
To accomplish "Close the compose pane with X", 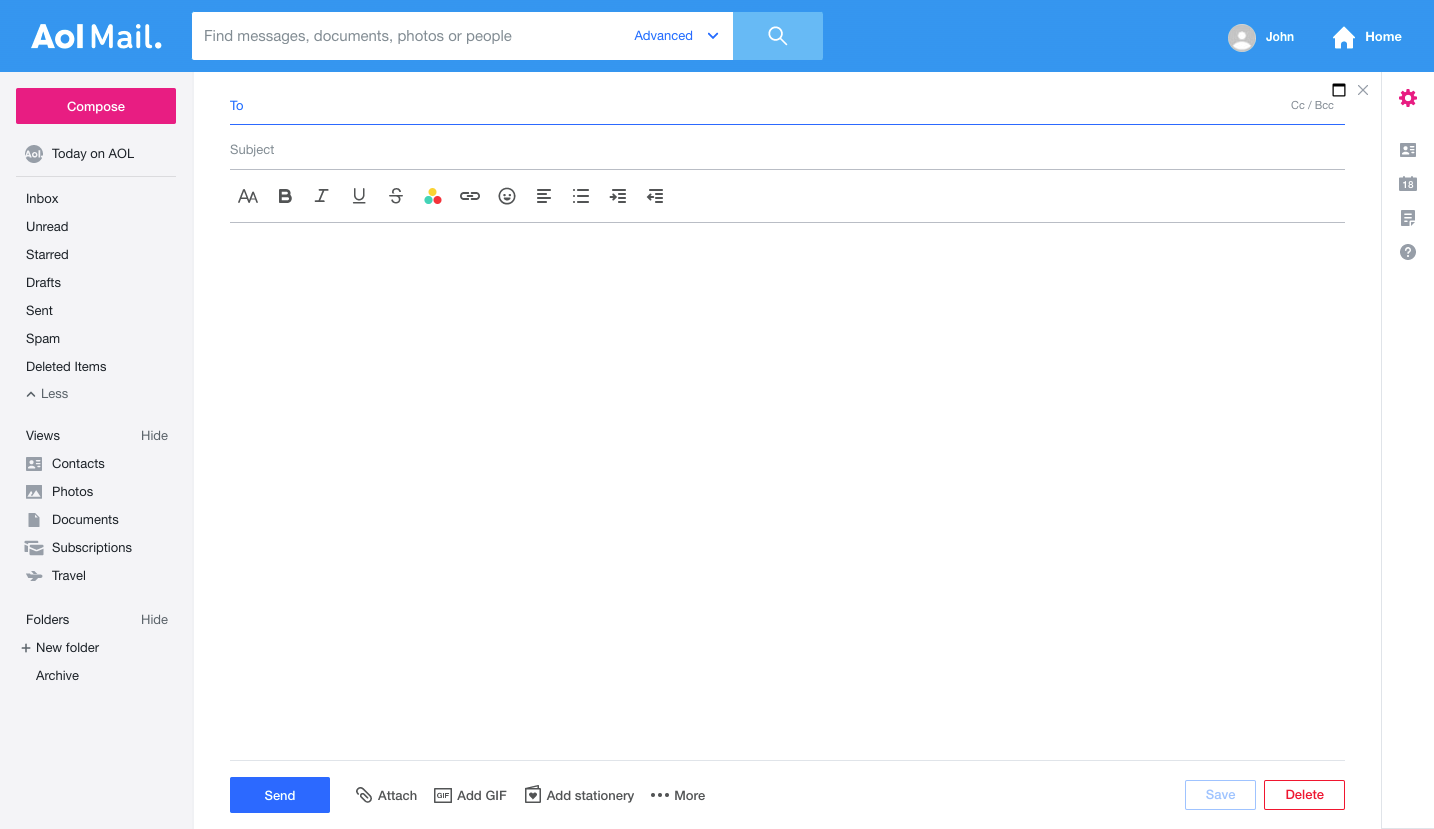I will point(1363,90).
